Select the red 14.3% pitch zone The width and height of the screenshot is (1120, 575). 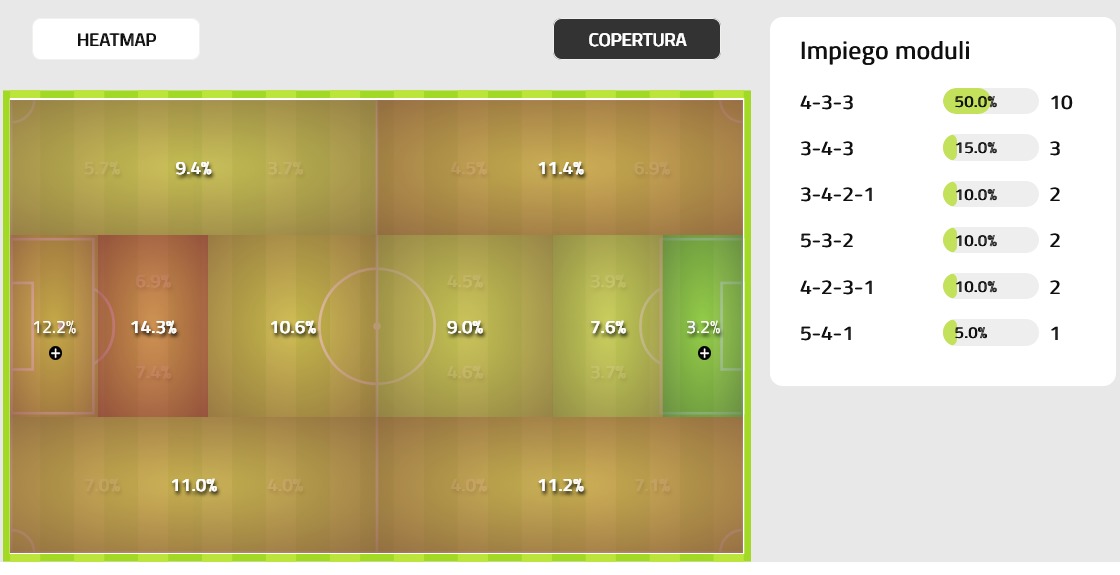154,327
